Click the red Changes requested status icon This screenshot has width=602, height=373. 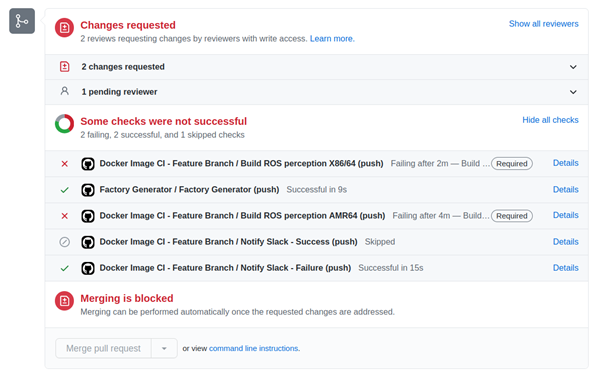[64, 28]
